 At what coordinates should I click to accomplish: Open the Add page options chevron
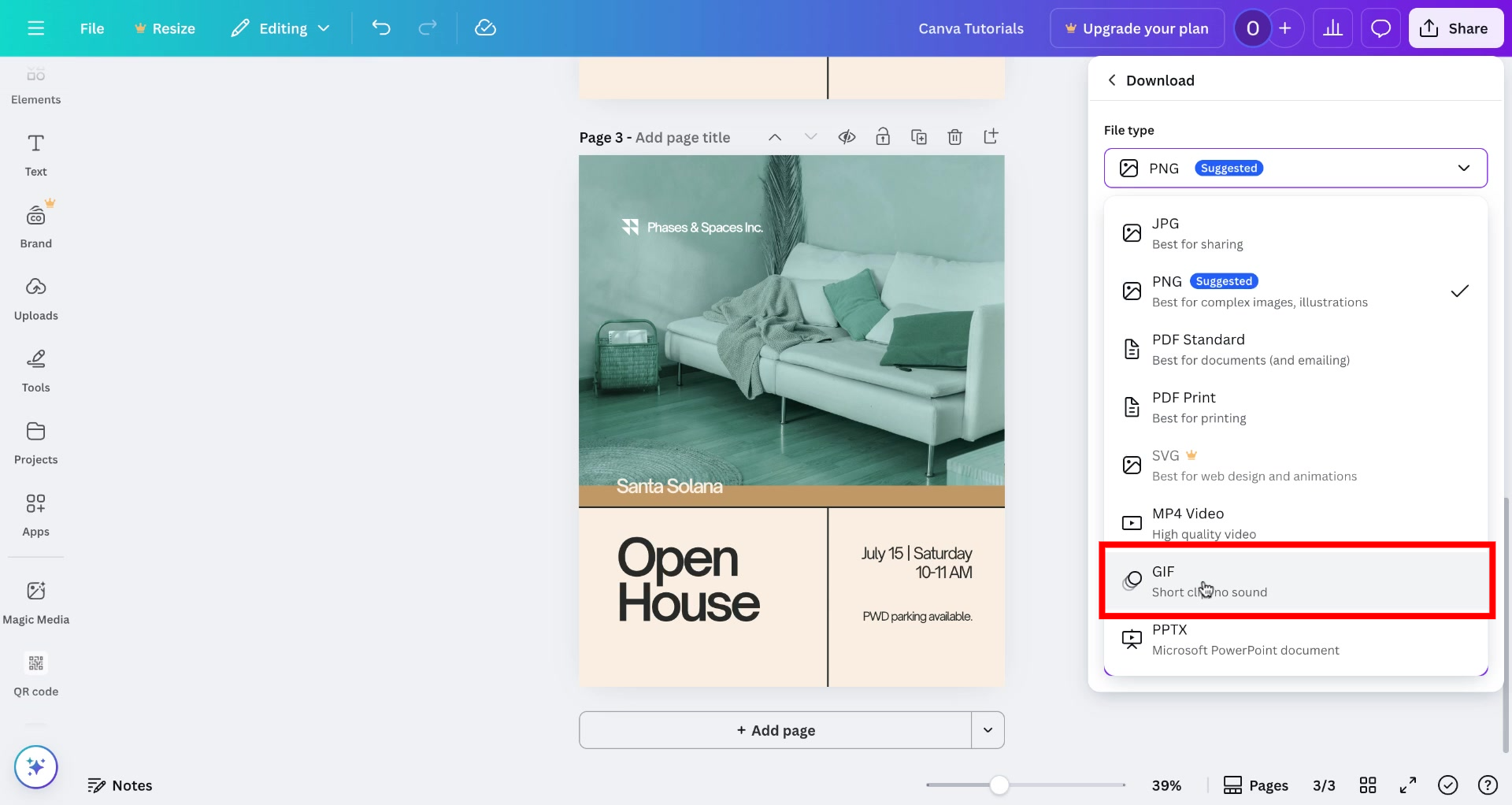(x=988, y=730)
